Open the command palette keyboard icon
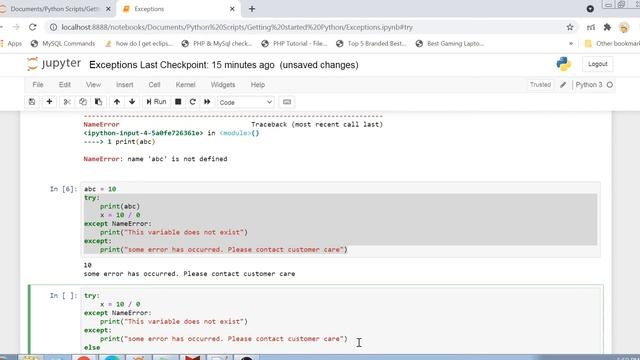This screenshot has width=640, height=360. coord(287,102)
